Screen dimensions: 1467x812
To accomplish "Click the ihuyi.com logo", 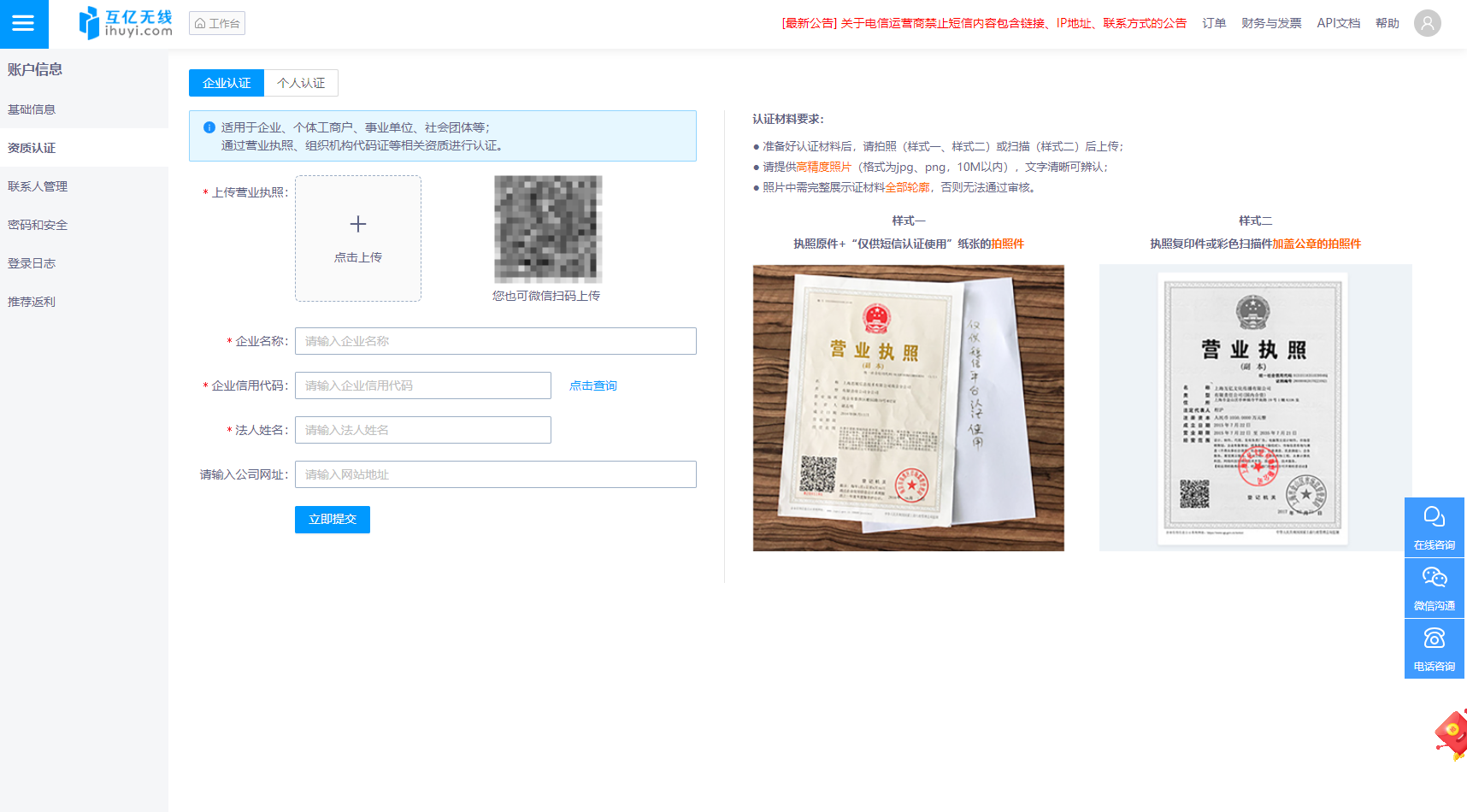I will coord(126,23).
